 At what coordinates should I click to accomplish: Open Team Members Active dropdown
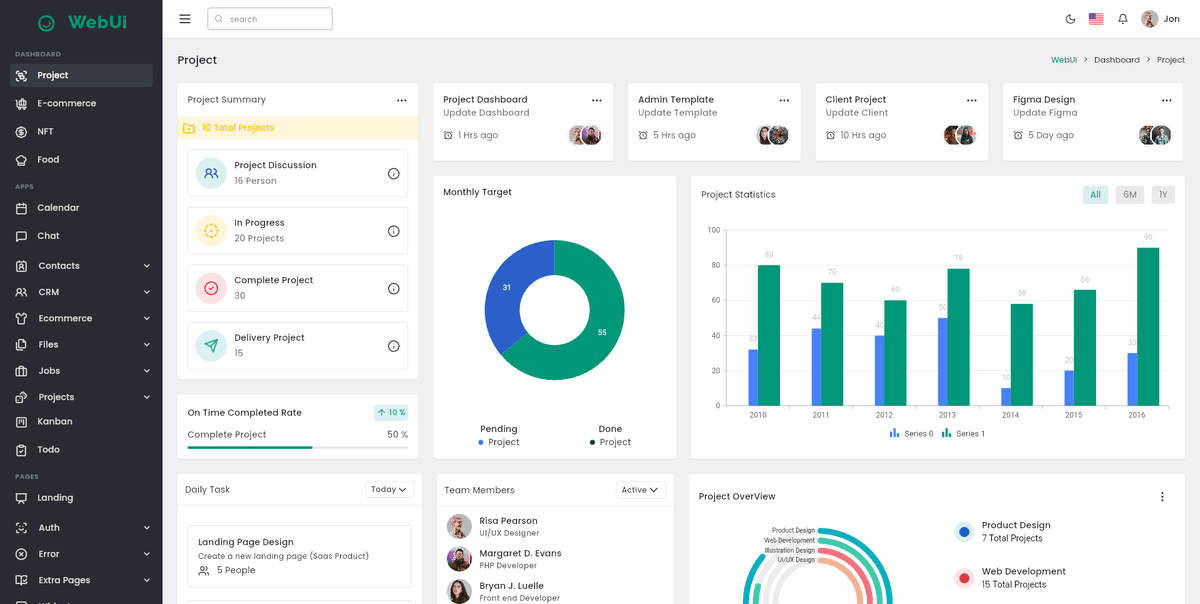(x=641, y=490)
